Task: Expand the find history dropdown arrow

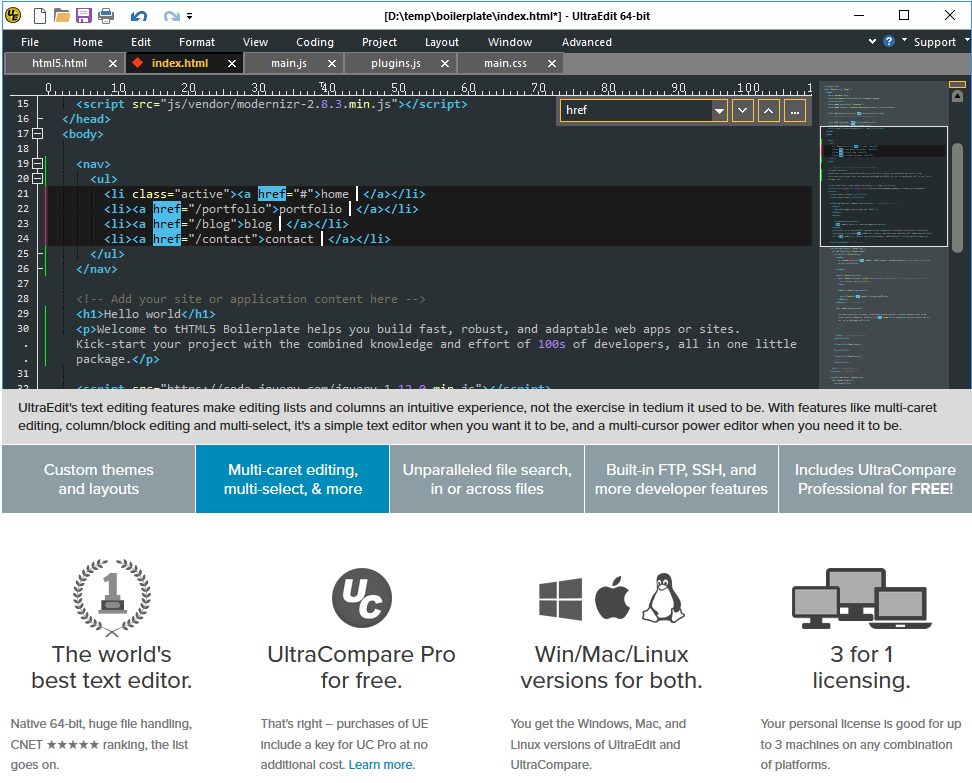Action: click(718, 111)
